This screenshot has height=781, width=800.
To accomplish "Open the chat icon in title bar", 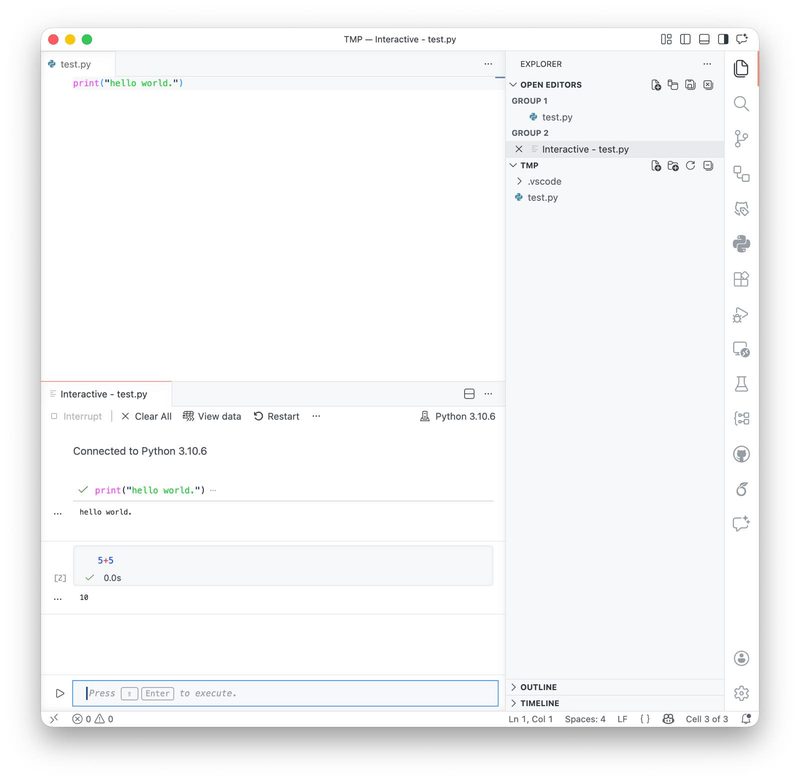I will [742, 39].
